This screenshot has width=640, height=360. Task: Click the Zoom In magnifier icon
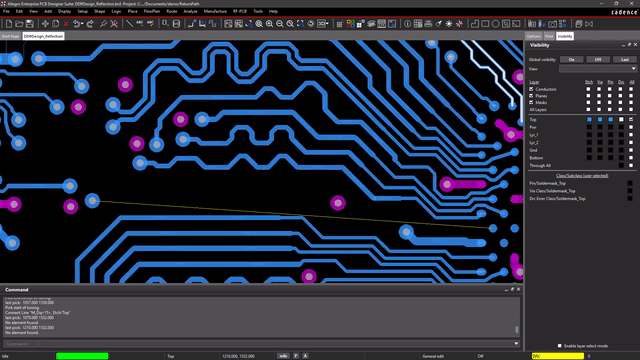269,24
